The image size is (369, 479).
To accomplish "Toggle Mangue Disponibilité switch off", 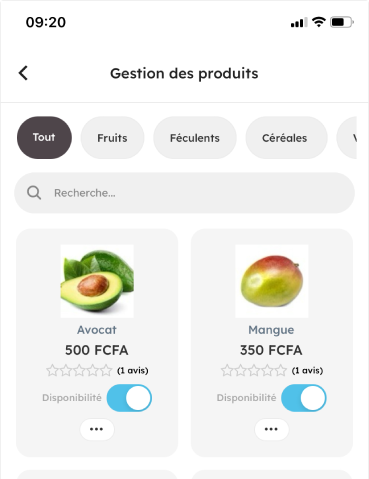I will [x=304, y=398].
